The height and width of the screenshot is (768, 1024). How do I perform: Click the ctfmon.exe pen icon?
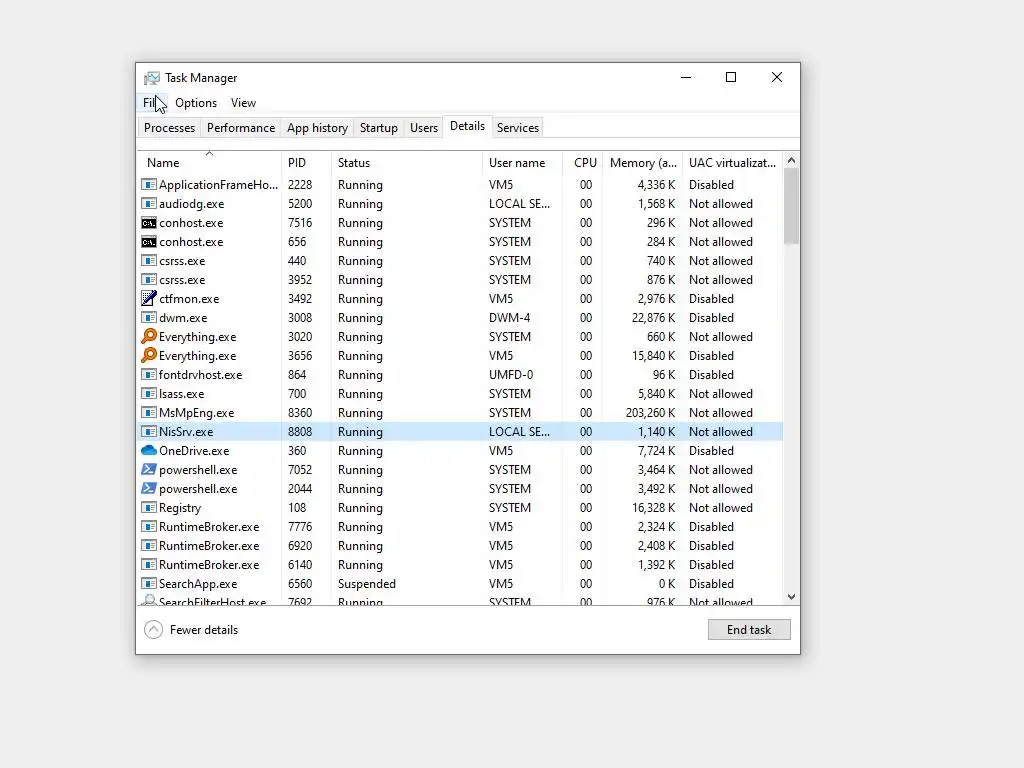(x=149, y=298)
